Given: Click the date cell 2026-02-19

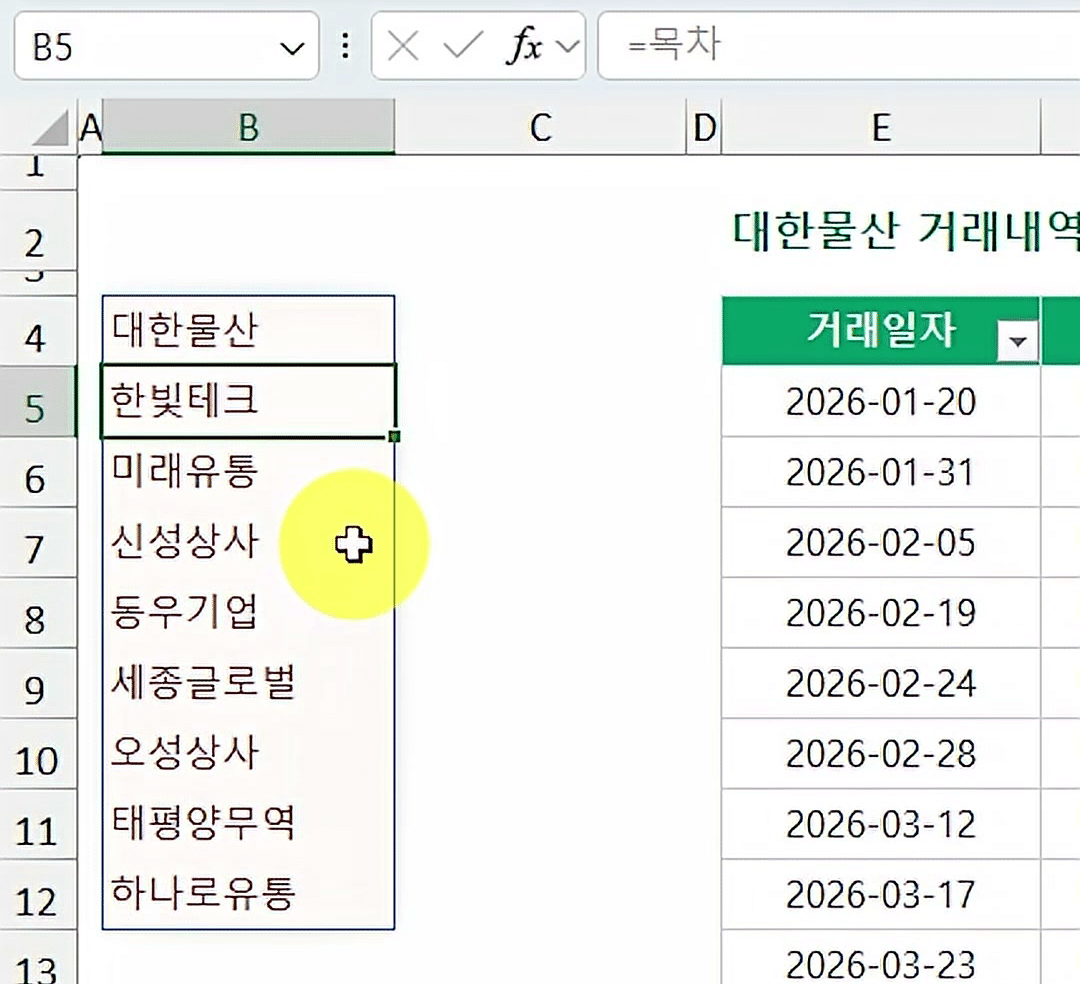Looking at the screenshot, I should tap(881, 613).
